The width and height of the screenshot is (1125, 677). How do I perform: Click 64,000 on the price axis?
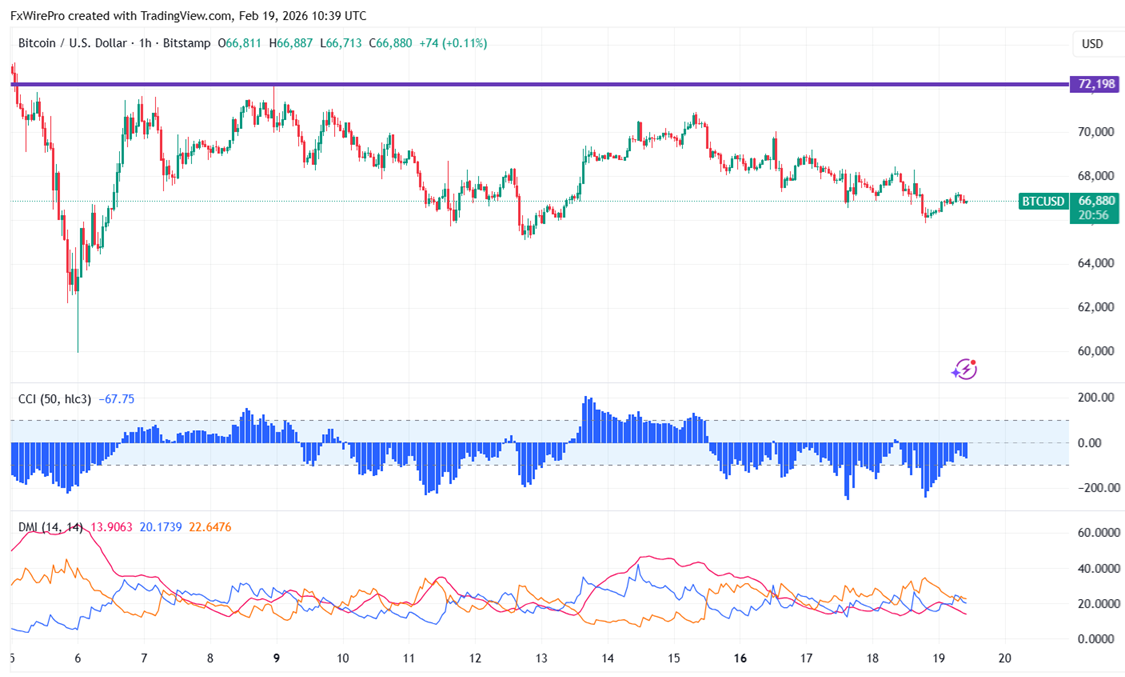1096,263
